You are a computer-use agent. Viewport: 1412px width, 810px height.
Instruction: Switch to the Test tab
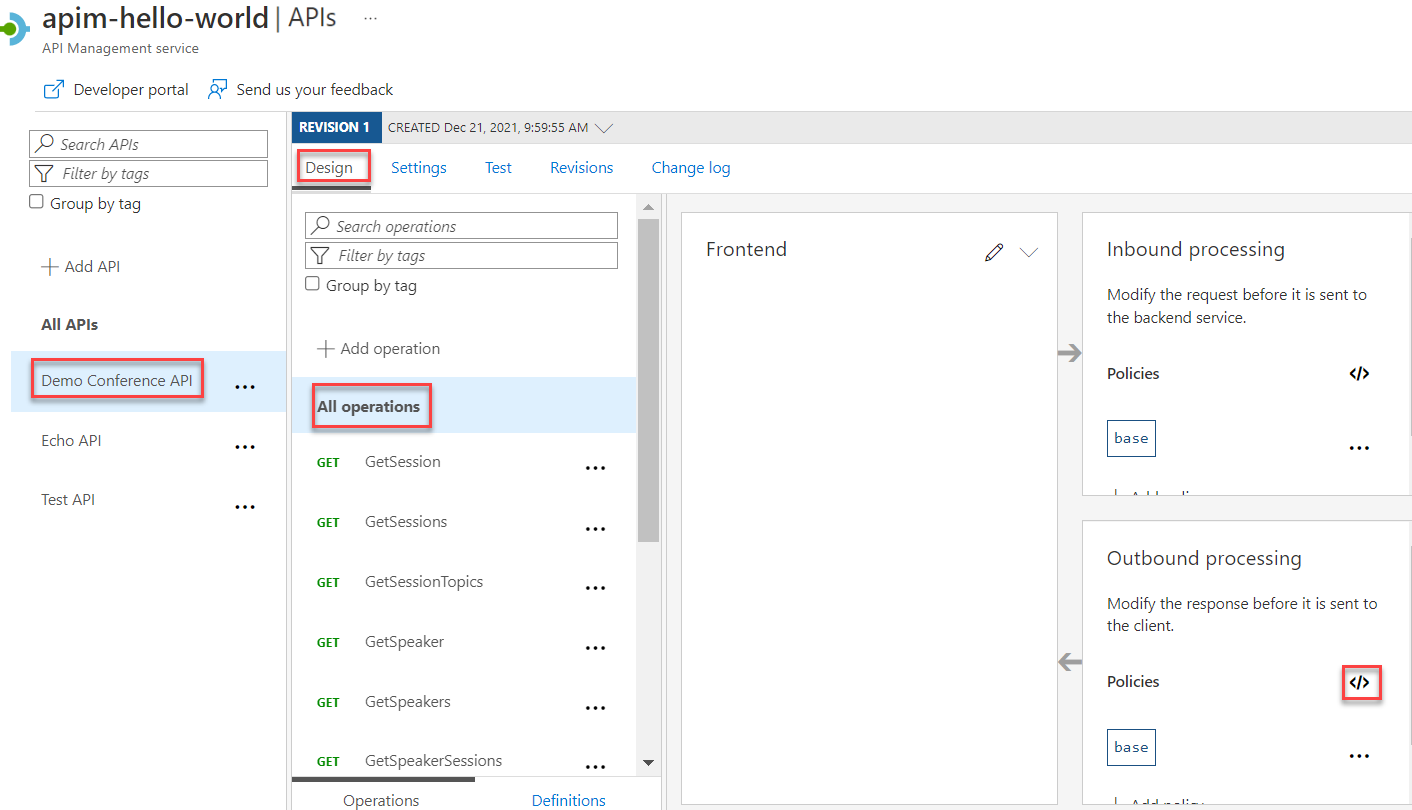pyautogui.click(x=498, y=168)
